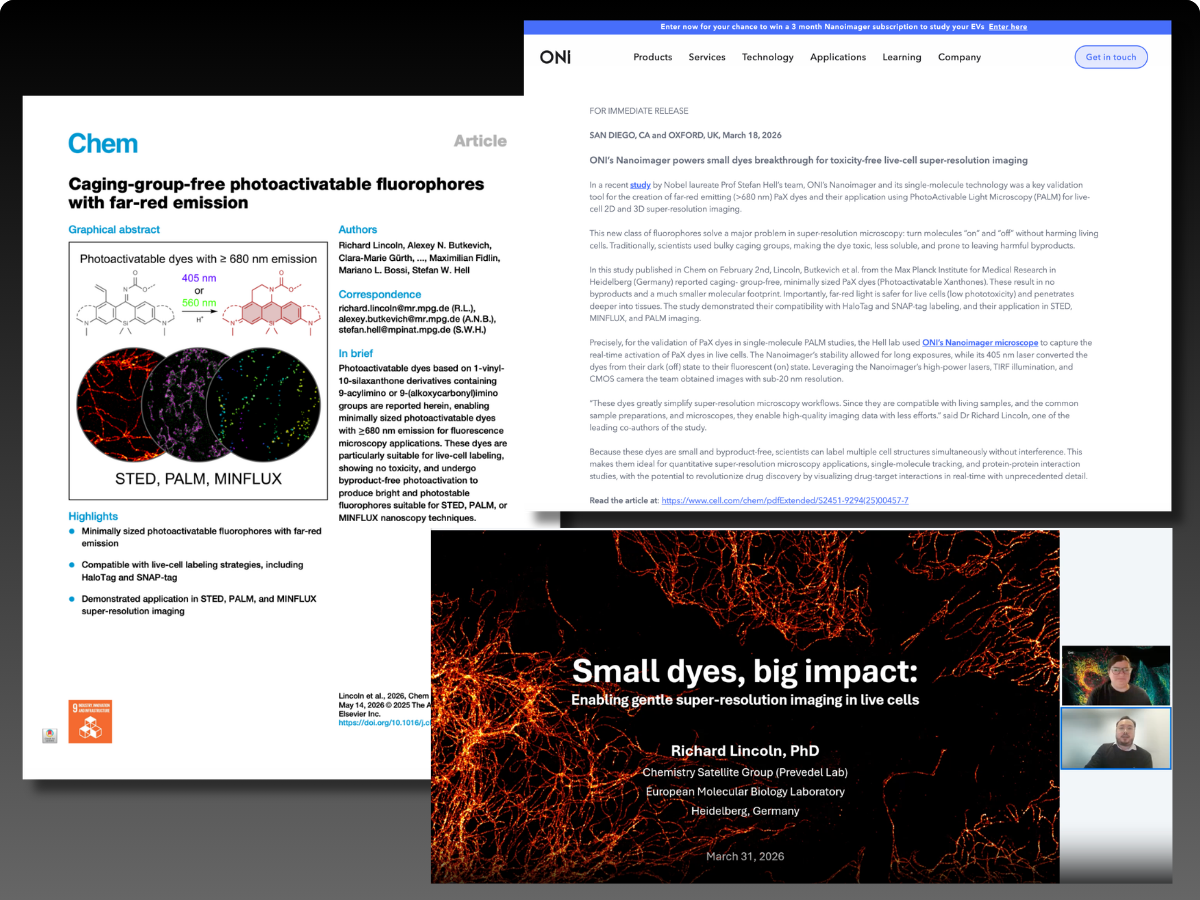Image resolution: width=1200 pixels, height=900 pixels.
Task: Open the cell.com article URL link
Action: coord(785,500)
